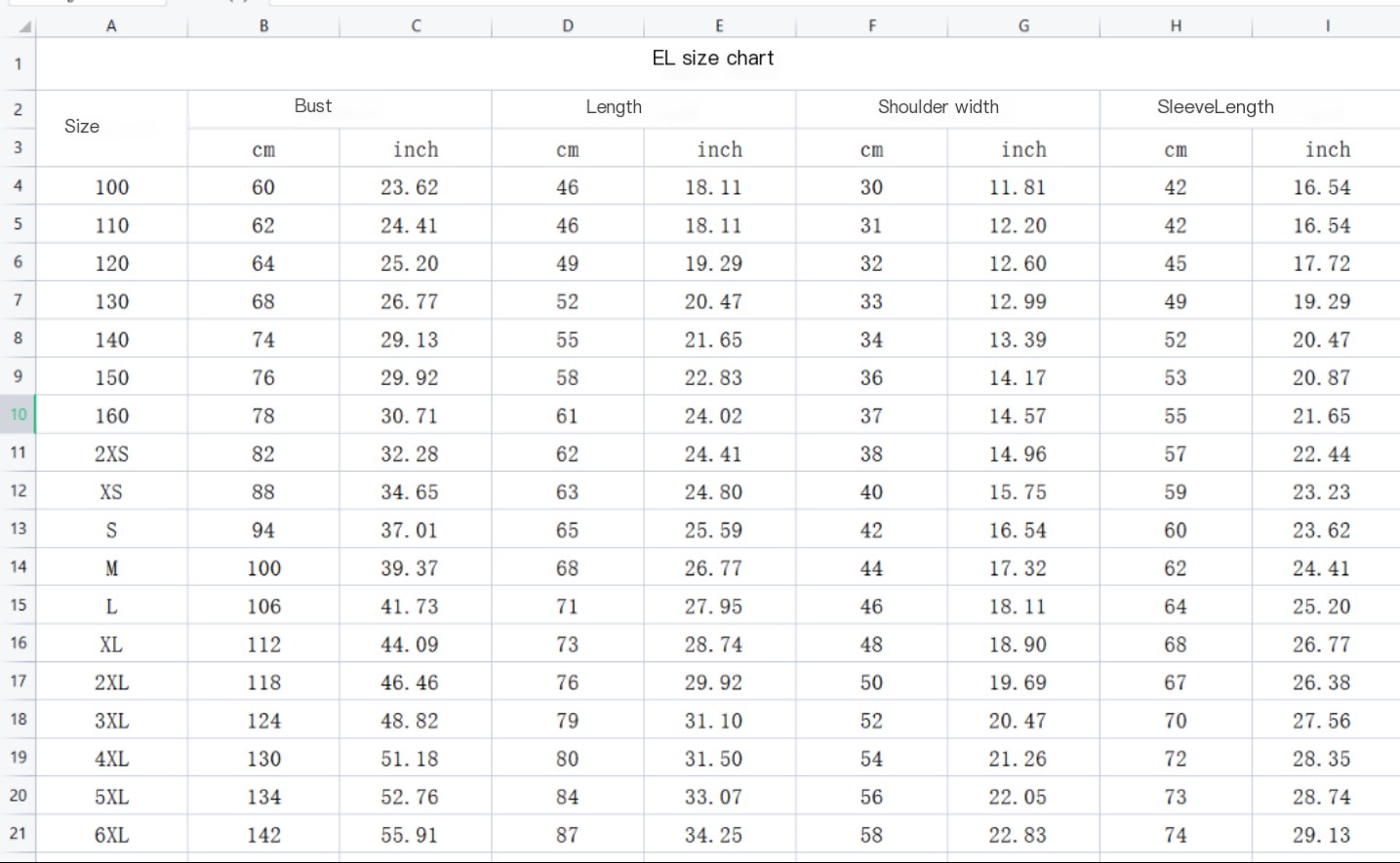Select the 'Bust' merged header cell
The image size is (1400, 863).
(x=313, y=106)
